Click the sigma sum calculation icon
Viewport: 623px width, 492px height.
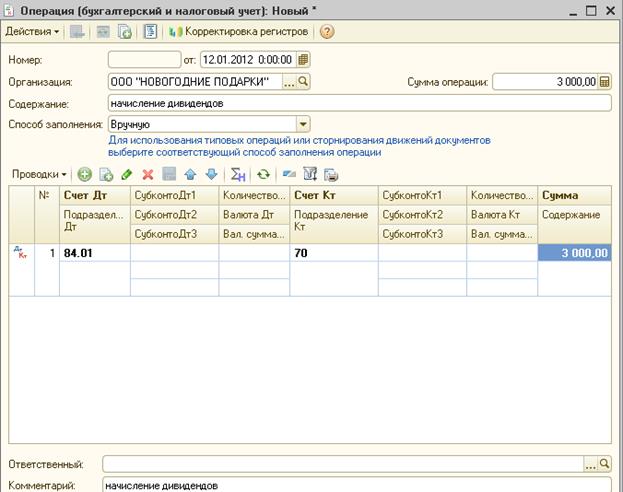(238, 174)
